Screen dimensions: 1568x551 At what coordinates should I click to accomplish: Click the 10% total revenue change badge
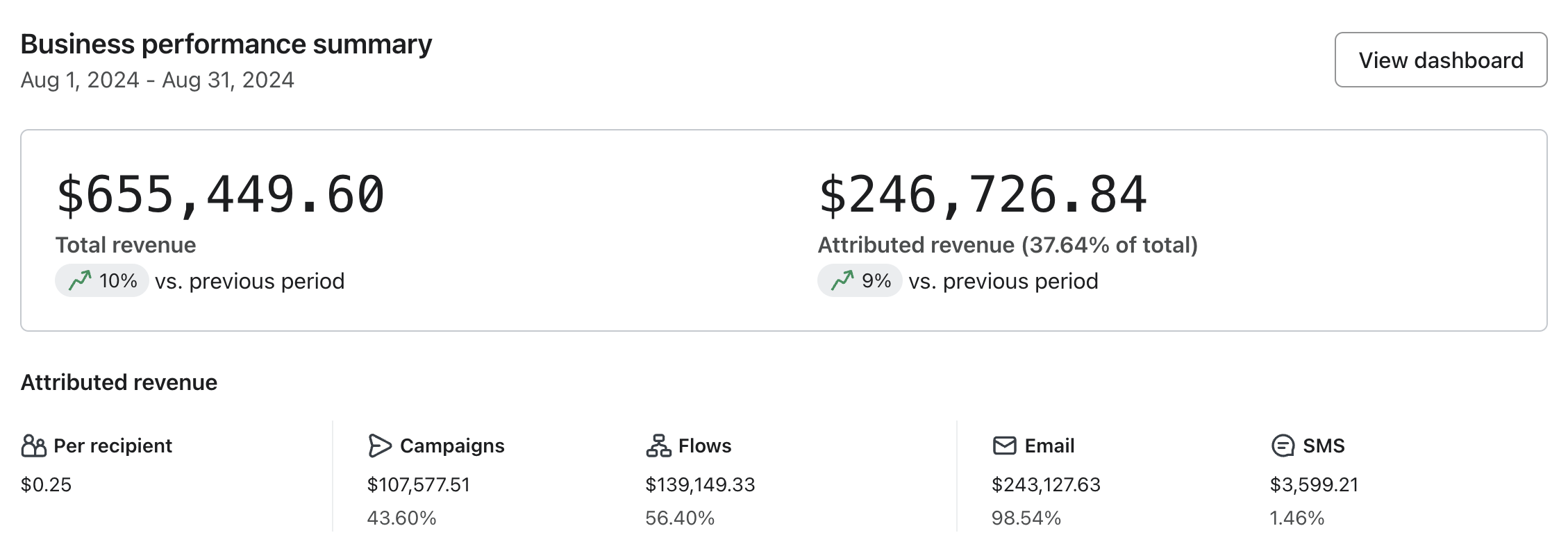point(102,281)
